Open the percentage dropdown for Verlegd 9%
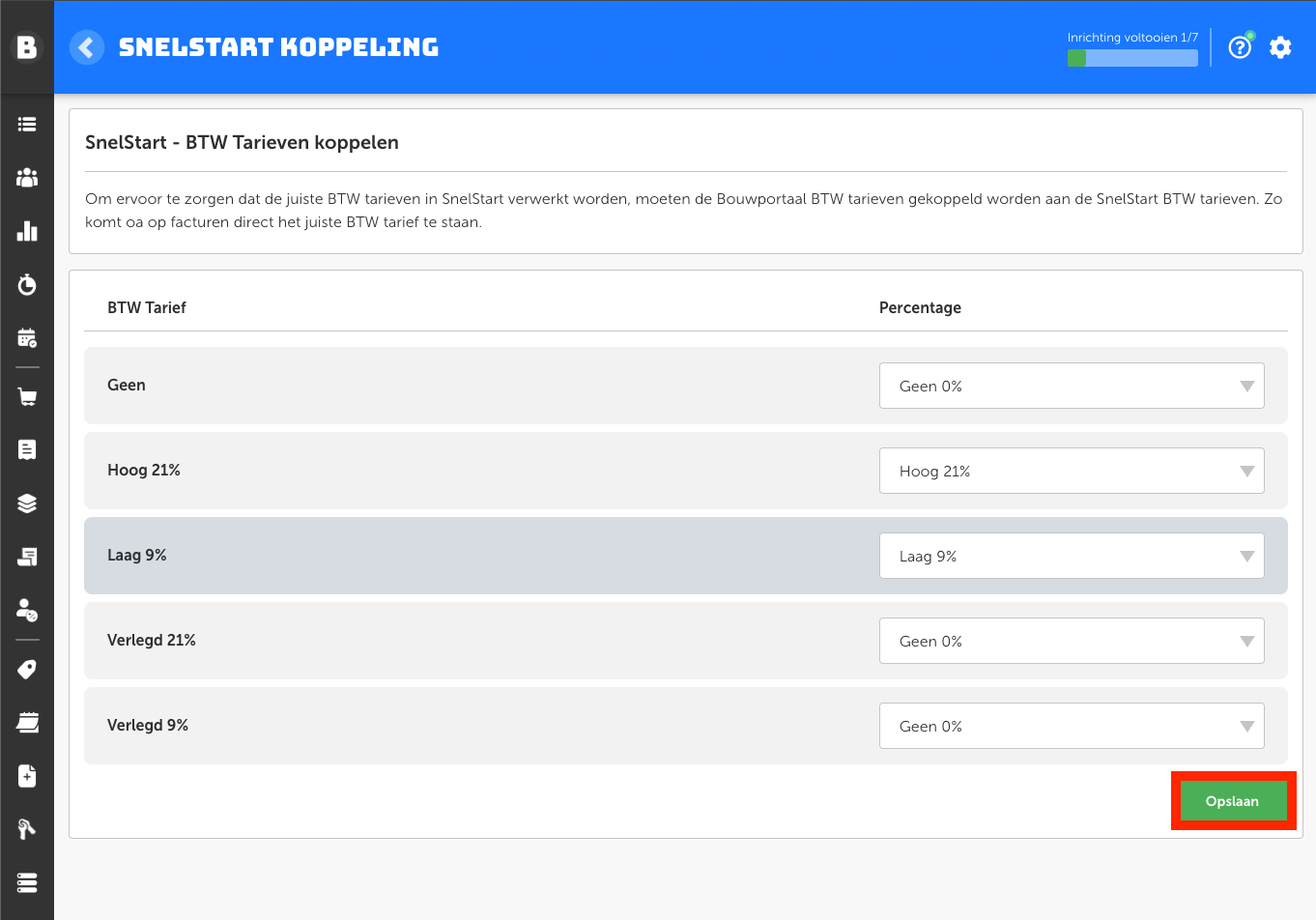This screenshot has width=1316, height=920. point(1072,726)
